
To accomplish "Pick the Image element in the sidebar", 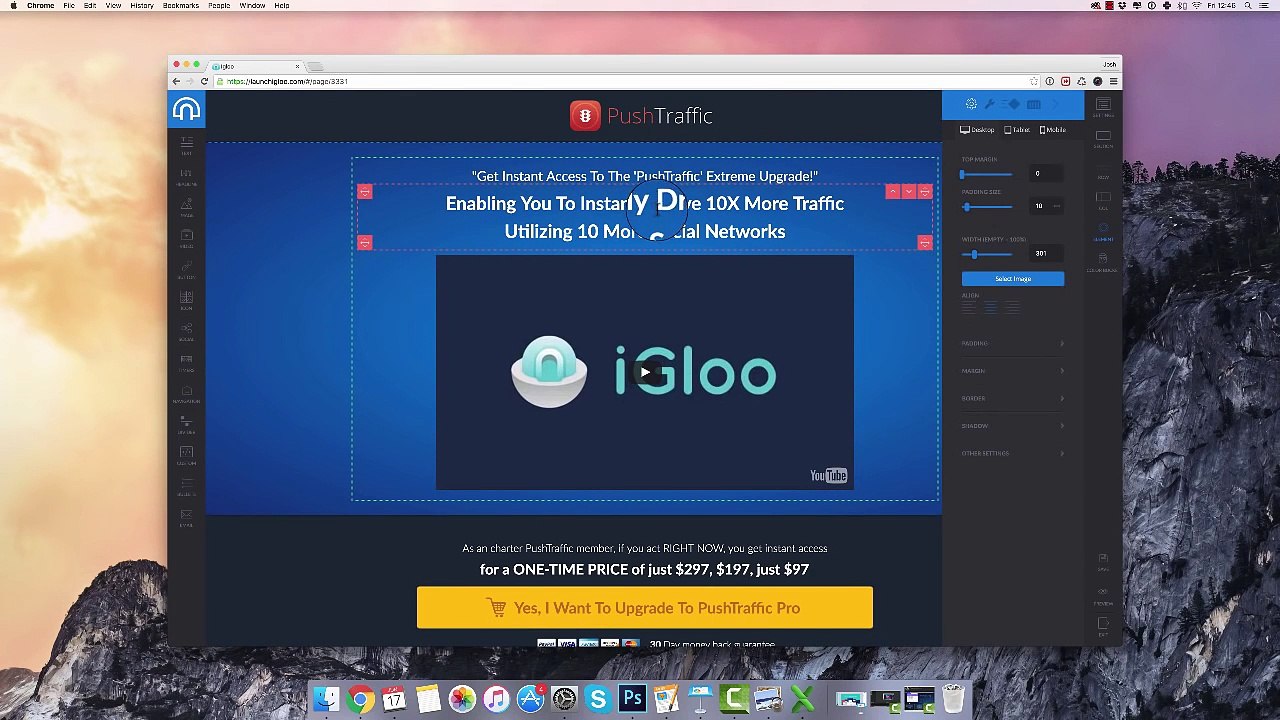I will coord(187,207).
